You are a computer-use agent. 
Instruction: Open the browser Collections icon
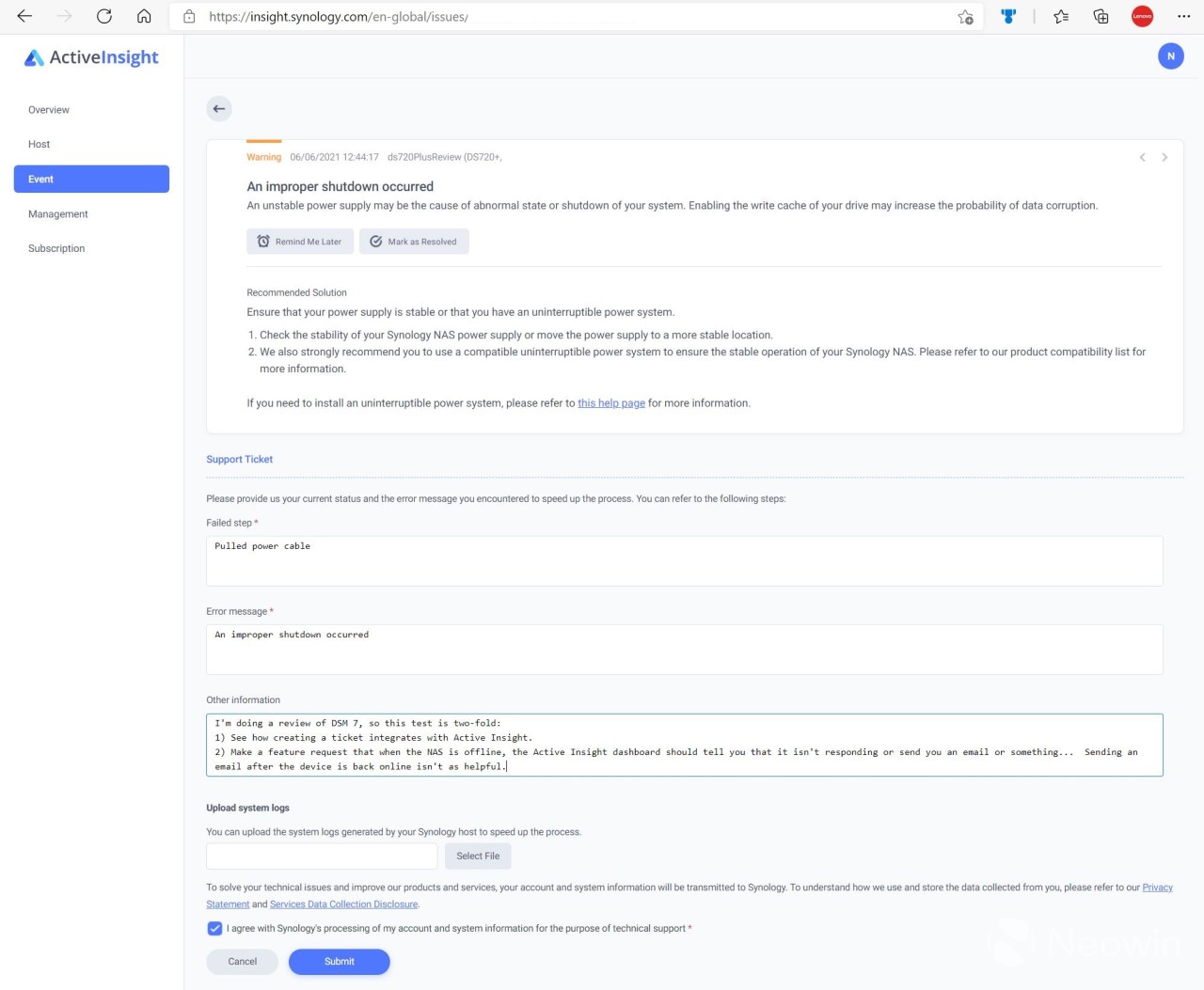[x=1101, y=16]
